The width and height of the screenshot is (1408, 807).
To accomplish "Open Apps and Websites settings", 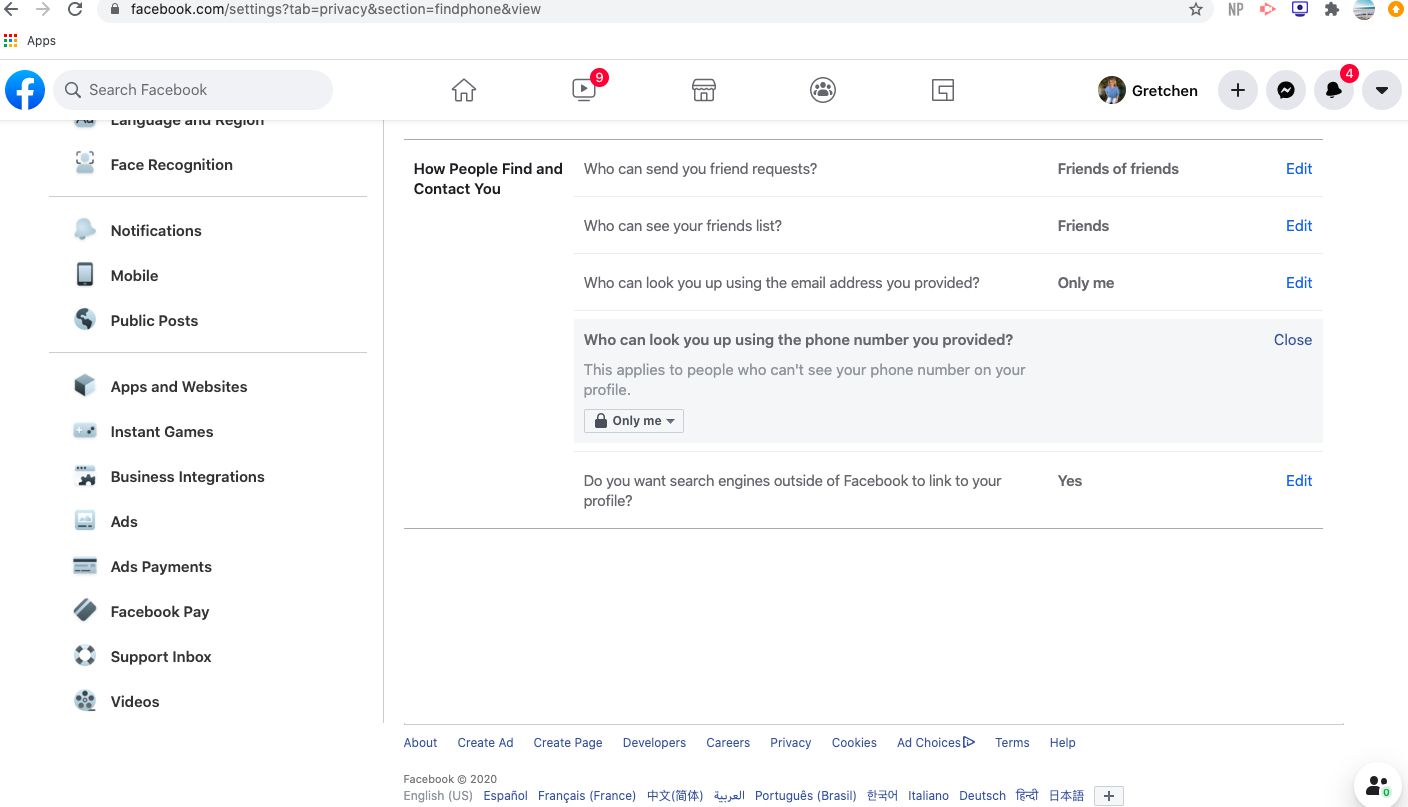I will (179, 387).
